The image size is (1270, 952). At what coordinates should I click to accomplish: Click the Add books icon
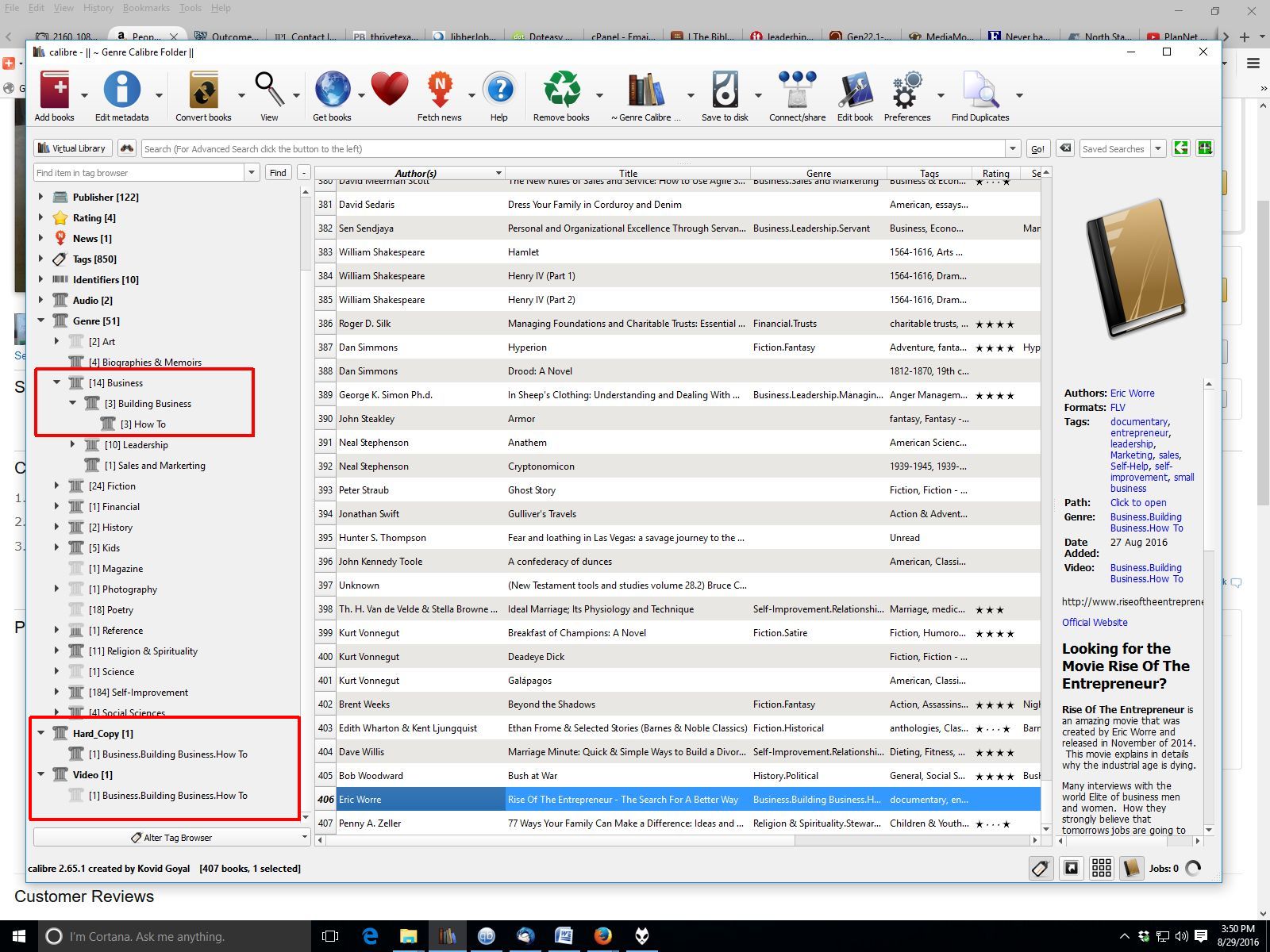click(54, 89)
